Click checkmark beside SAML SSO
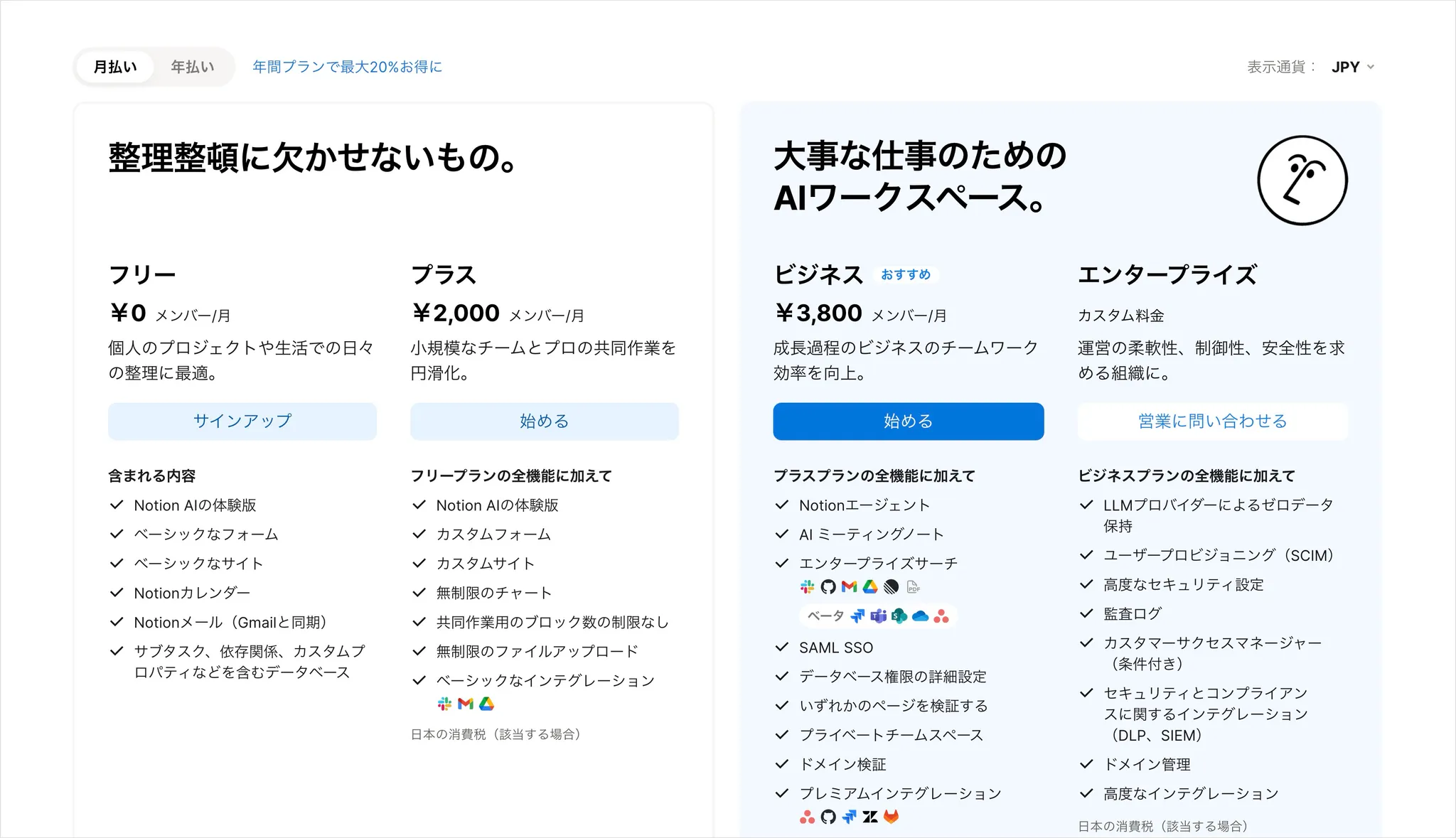The image size is (1456, 838). pos(782,648)
